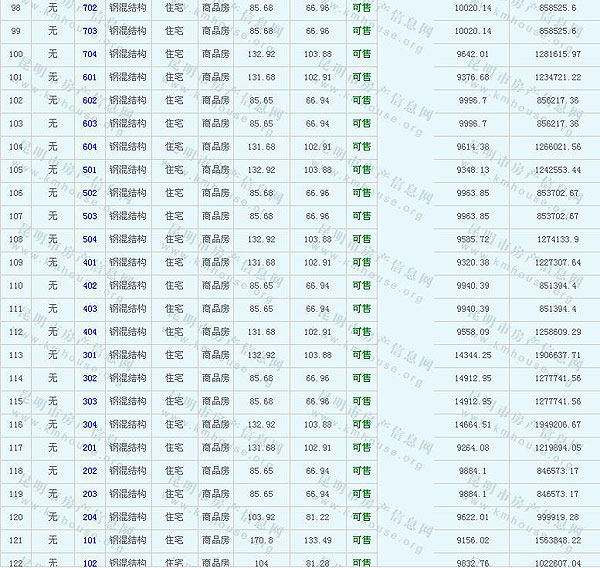Click room 604 link

click(90, 147)
